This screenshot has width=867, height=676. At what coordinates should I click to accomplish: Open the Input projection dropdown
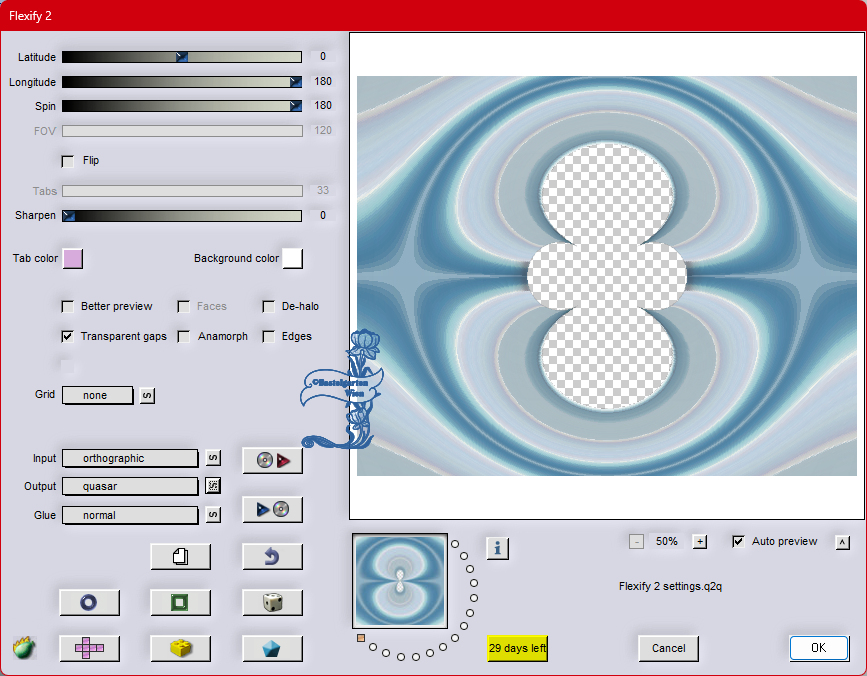(x=130, y=458)
